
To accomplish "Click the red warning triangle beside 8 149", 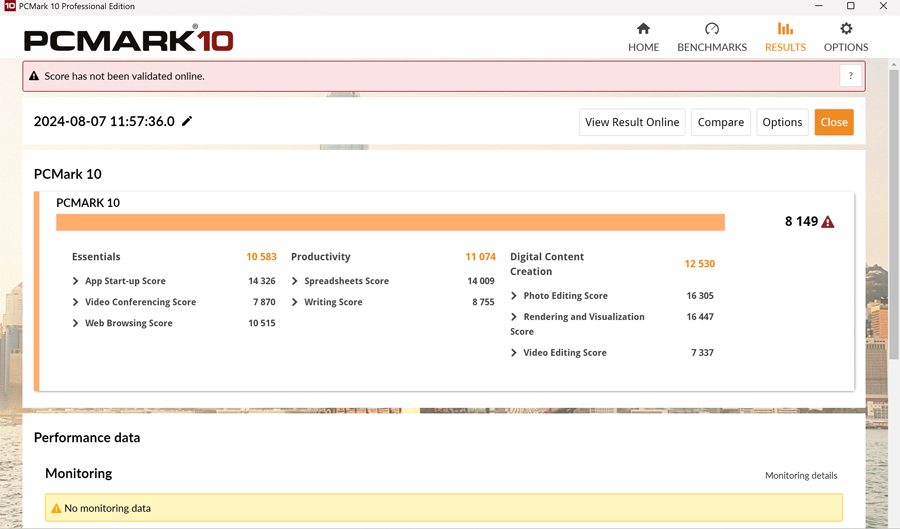I will coord(828,222).
